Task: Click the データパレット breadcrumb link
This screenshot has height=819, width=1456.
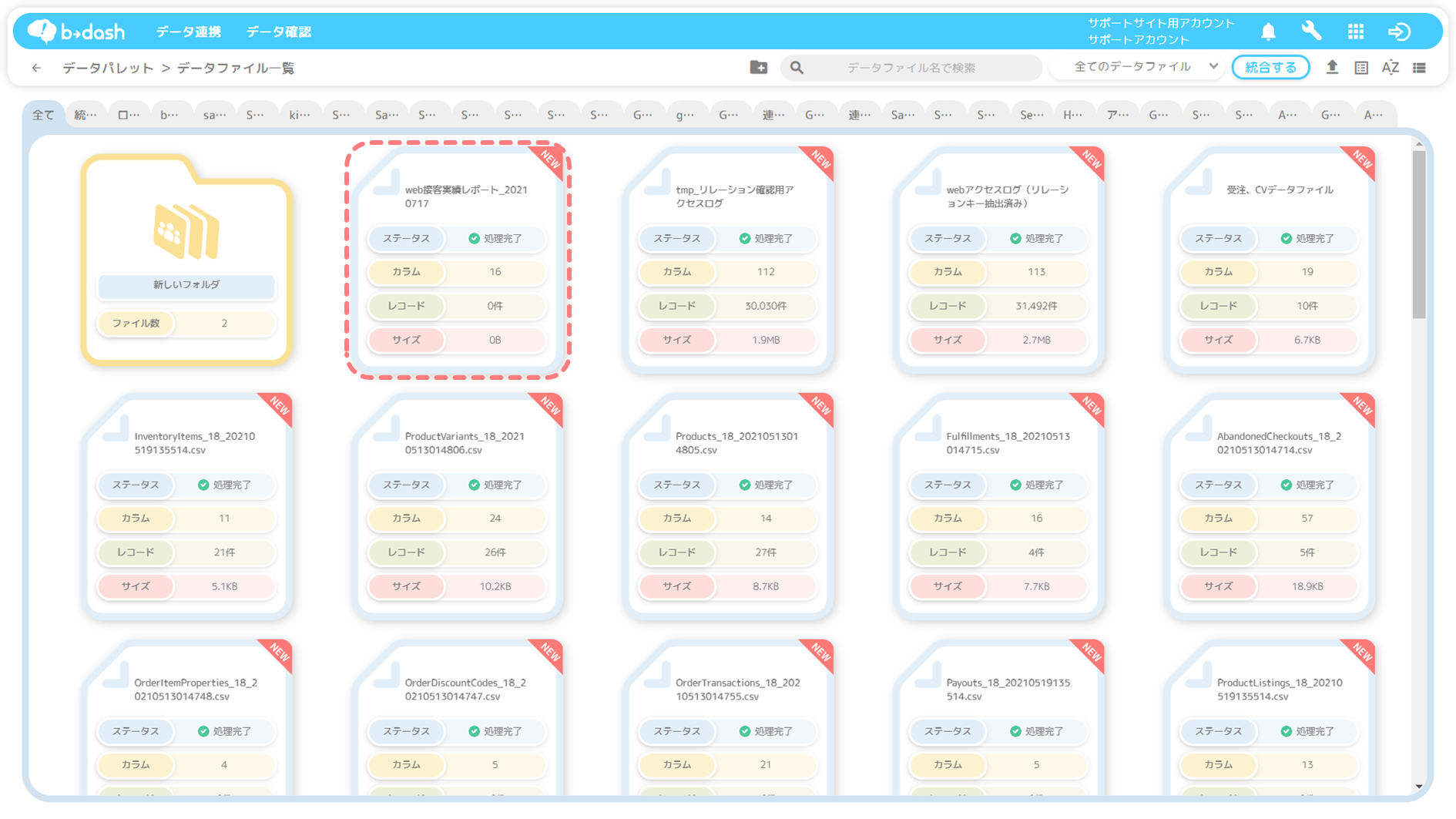Action: click(109, 68)
